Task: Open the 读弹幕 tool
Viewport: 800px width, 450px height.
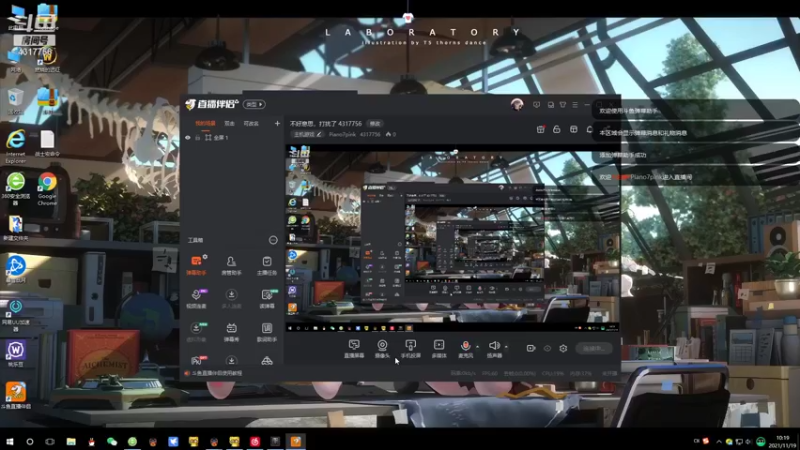Action: (x=267, y=298)
